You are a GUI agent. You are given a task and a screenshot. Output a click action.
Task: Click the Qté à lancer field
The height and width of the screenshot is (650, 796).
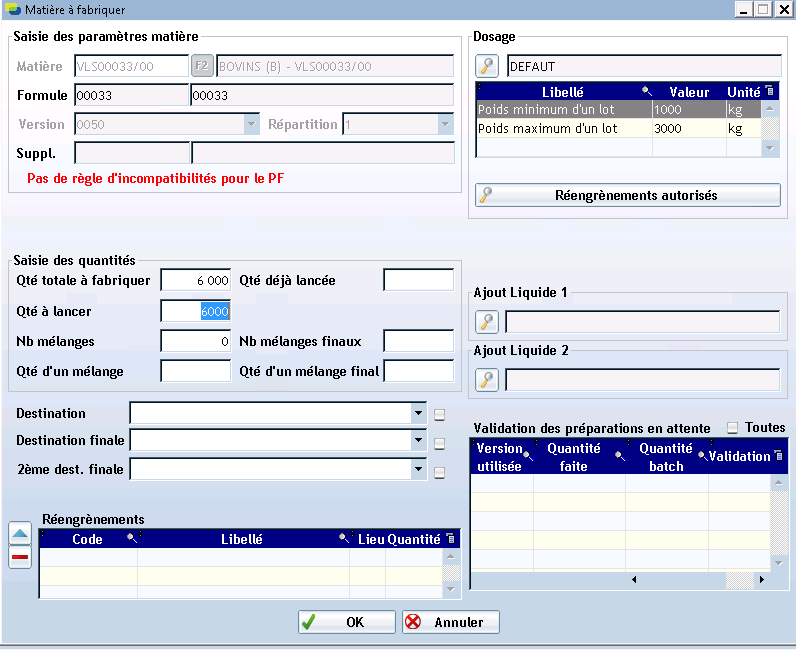click(196, 311)
